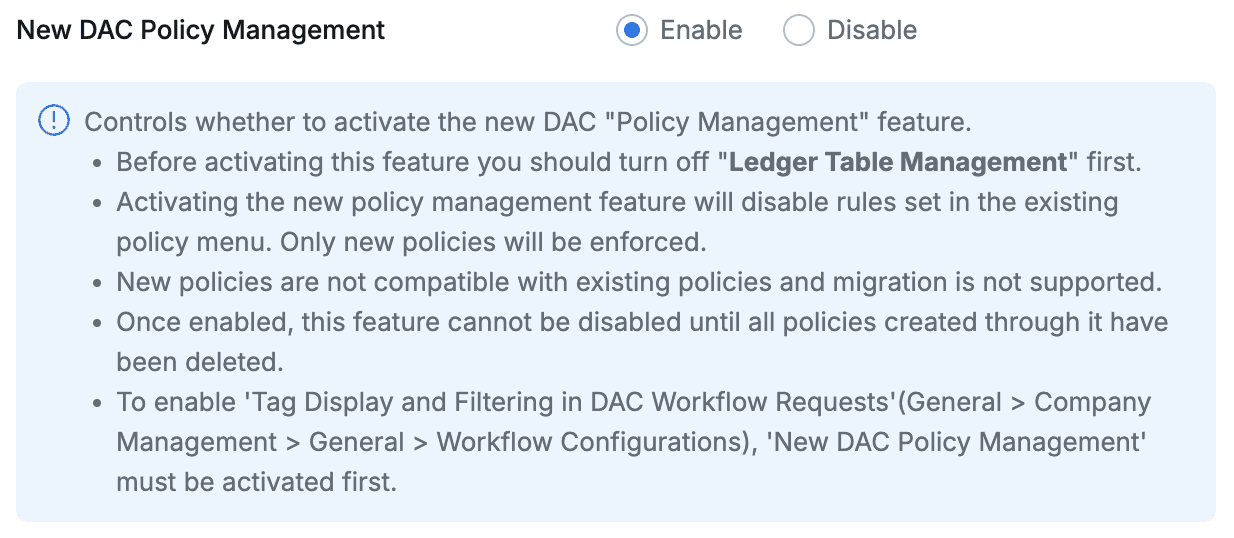Click the bullet starting "Once enabled, this feature"
This screenshot has height=538, width=1234.
(x=642, y=322)
